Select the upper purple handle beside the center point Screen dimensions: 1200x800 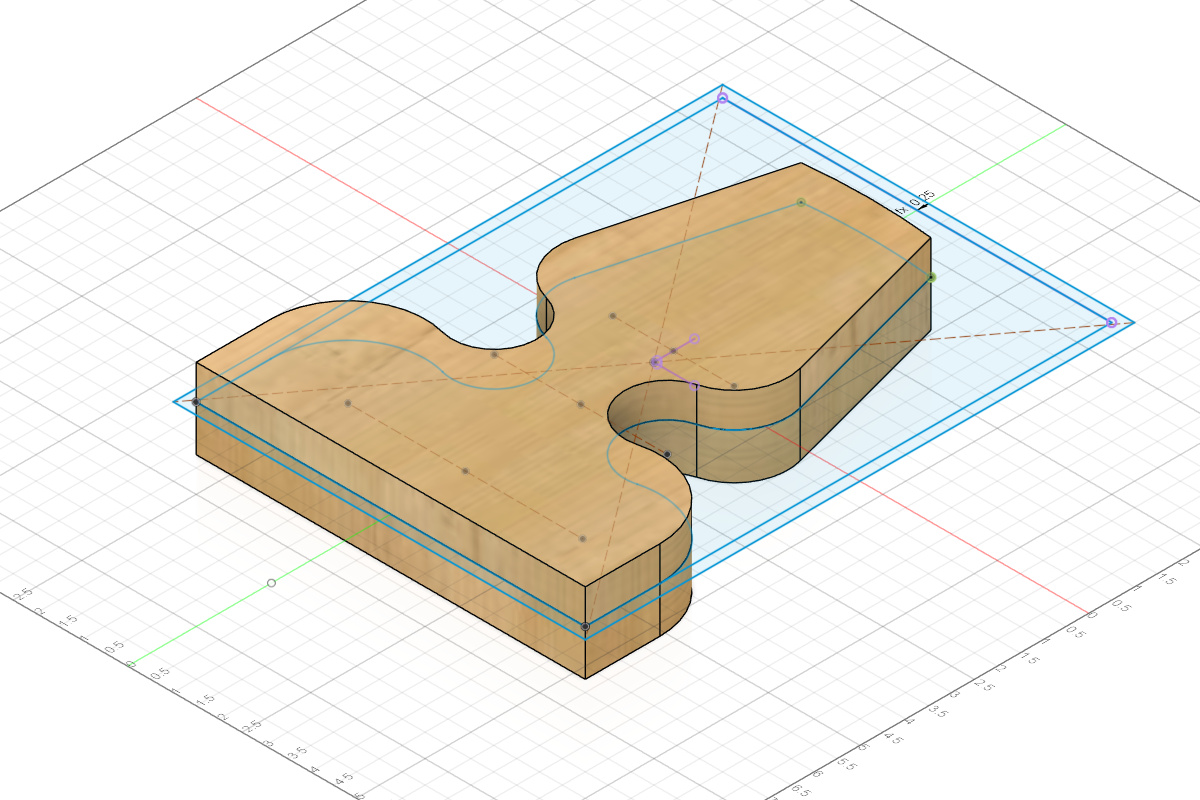694,339
